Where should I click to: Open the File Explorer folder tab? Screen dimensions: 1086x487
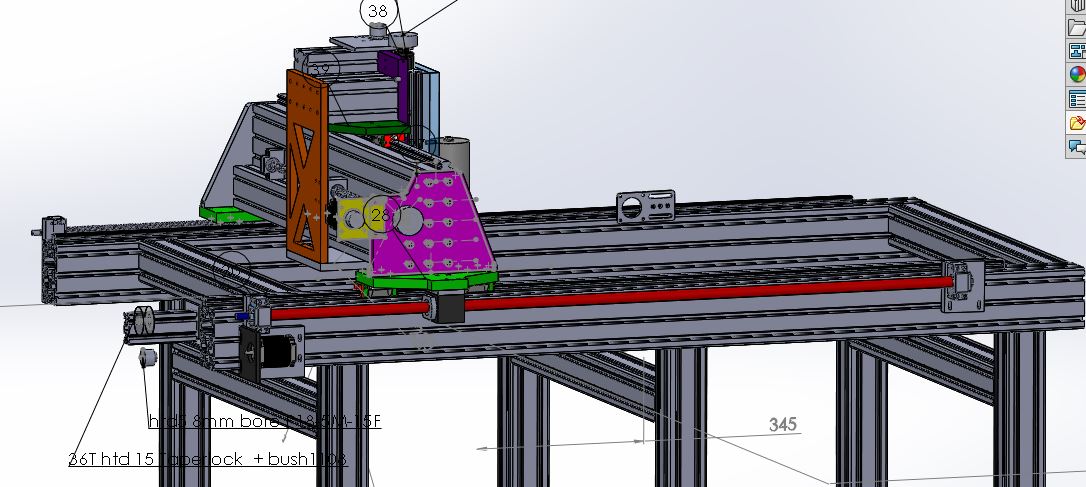pos(1077,27)
